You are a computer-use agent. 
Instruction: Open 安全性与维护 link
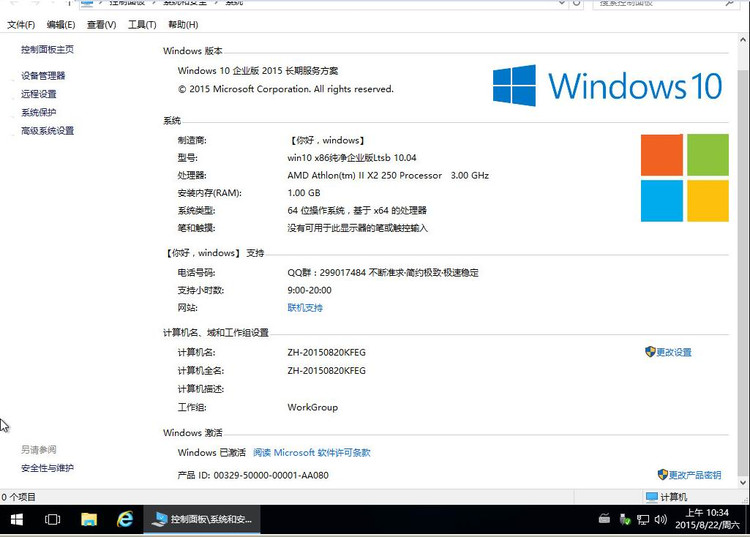47,468
